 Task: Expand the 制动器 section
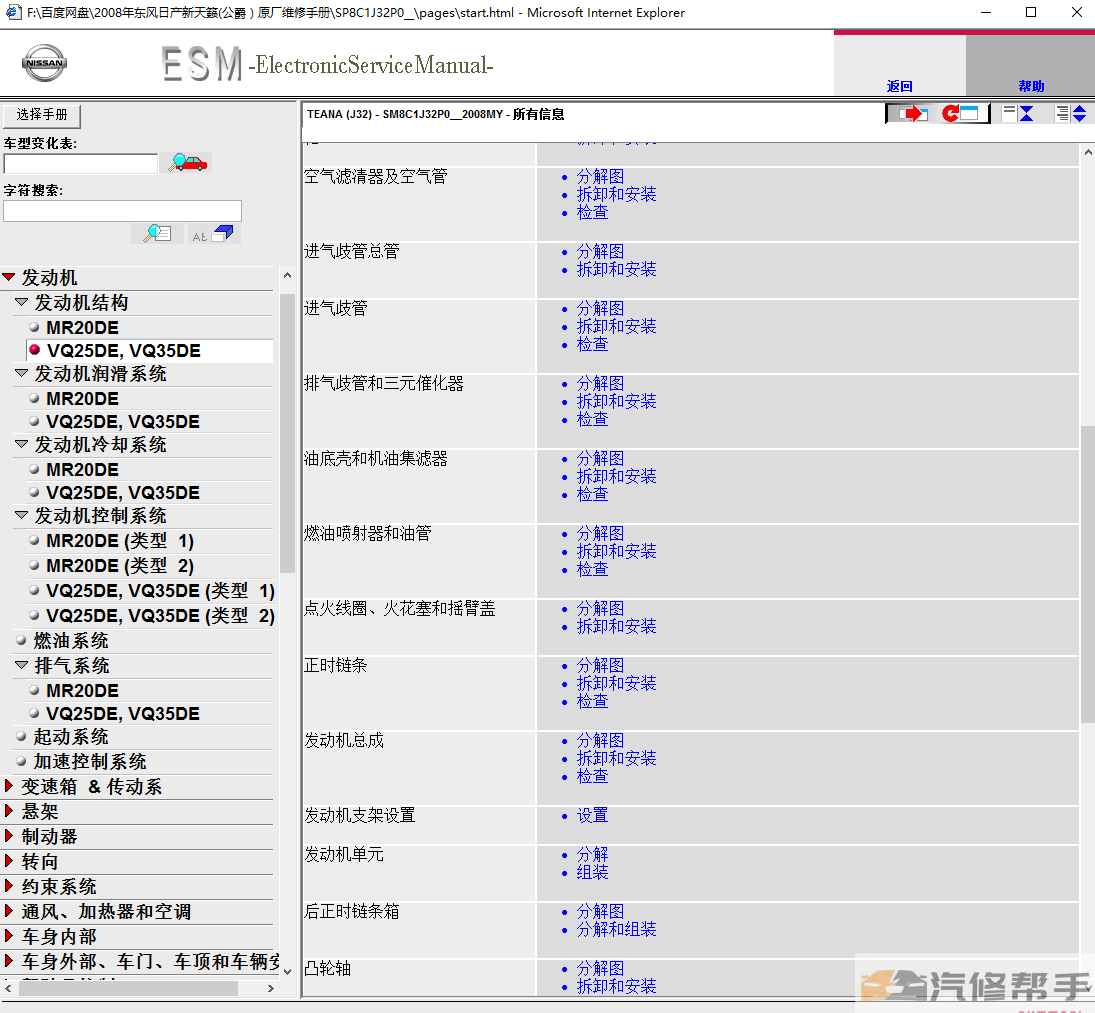[9, 836]
